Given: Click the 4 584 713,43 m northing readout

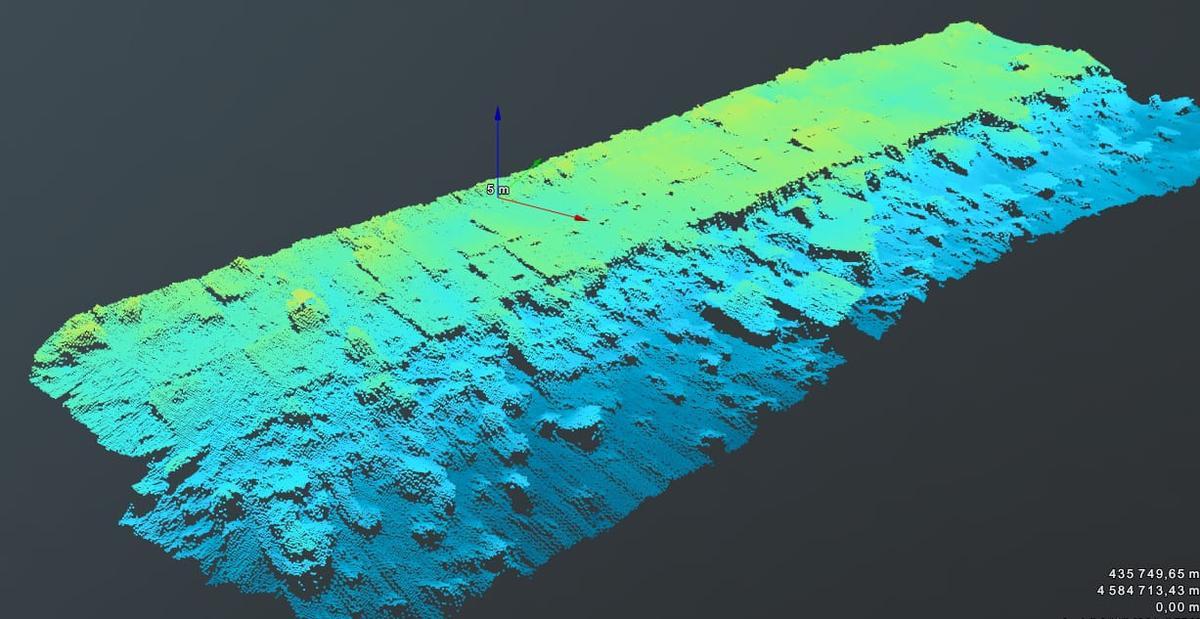Looking at the screenshot, I should pyautogui.click(x=1147, y=590).
